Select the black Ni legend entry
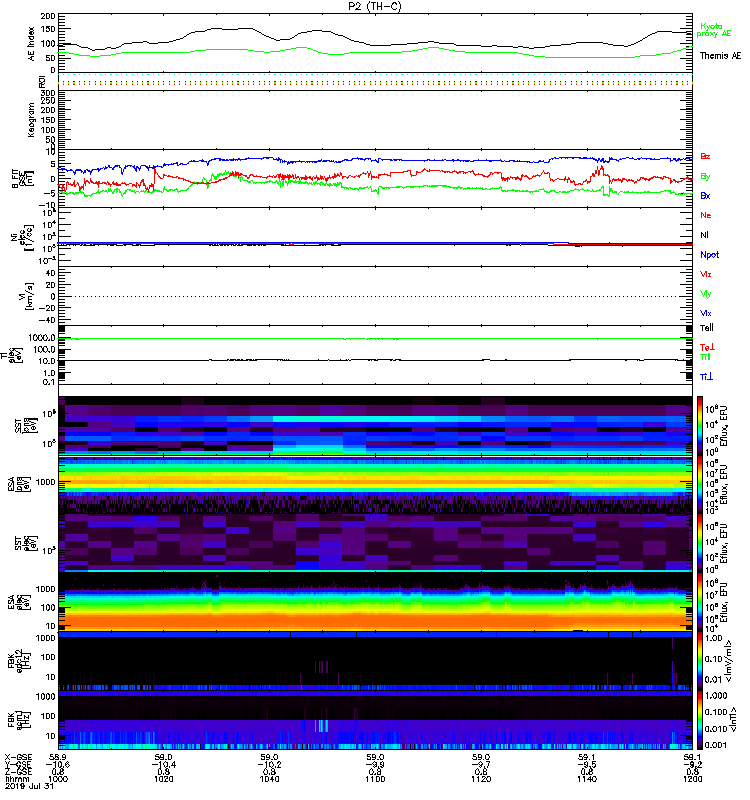The width and height of the screenshot is (750, 800). [x=705, y=235]
